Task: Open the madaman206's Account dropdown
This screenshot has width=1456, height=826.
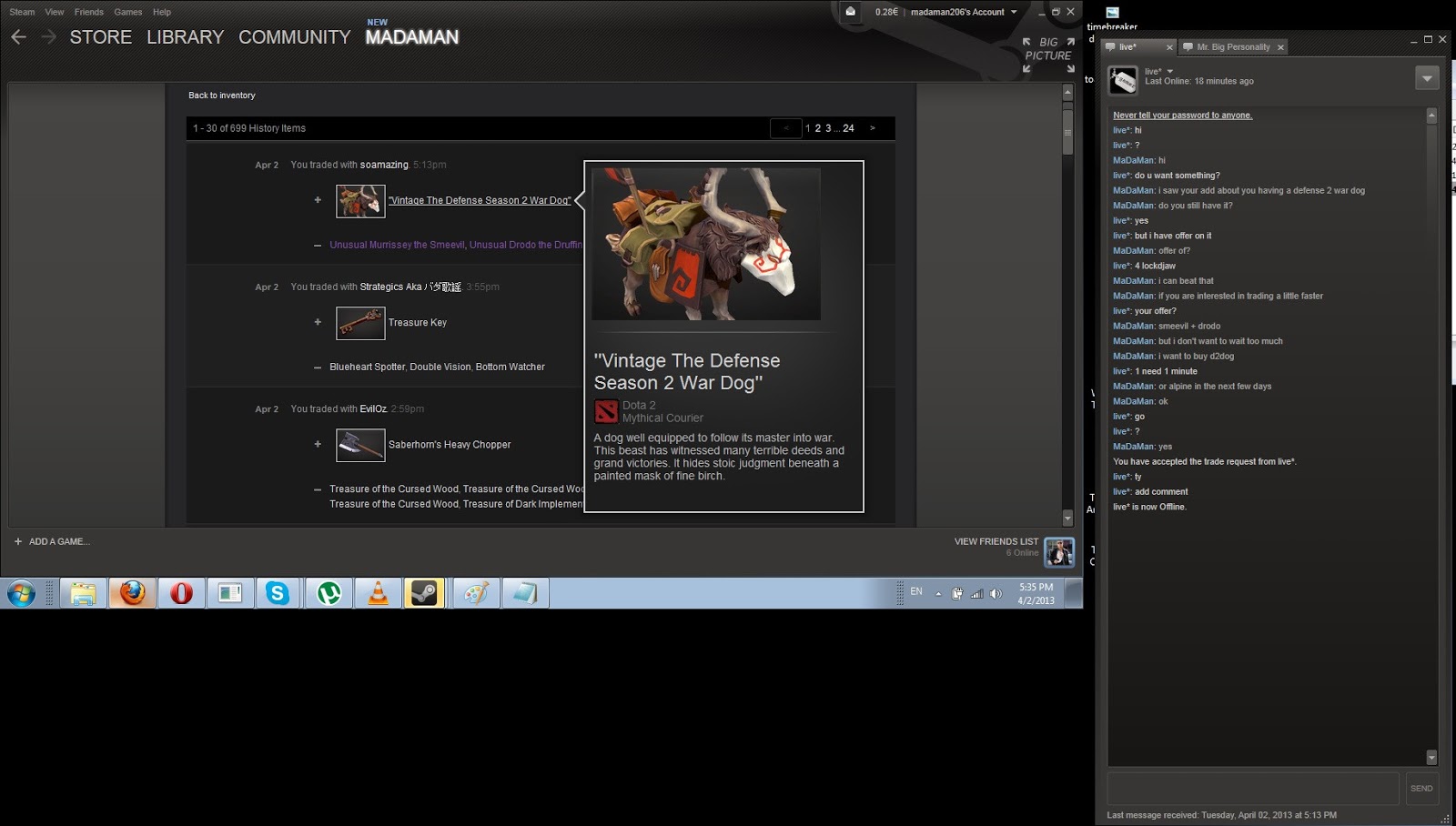Action: point(964,12)
